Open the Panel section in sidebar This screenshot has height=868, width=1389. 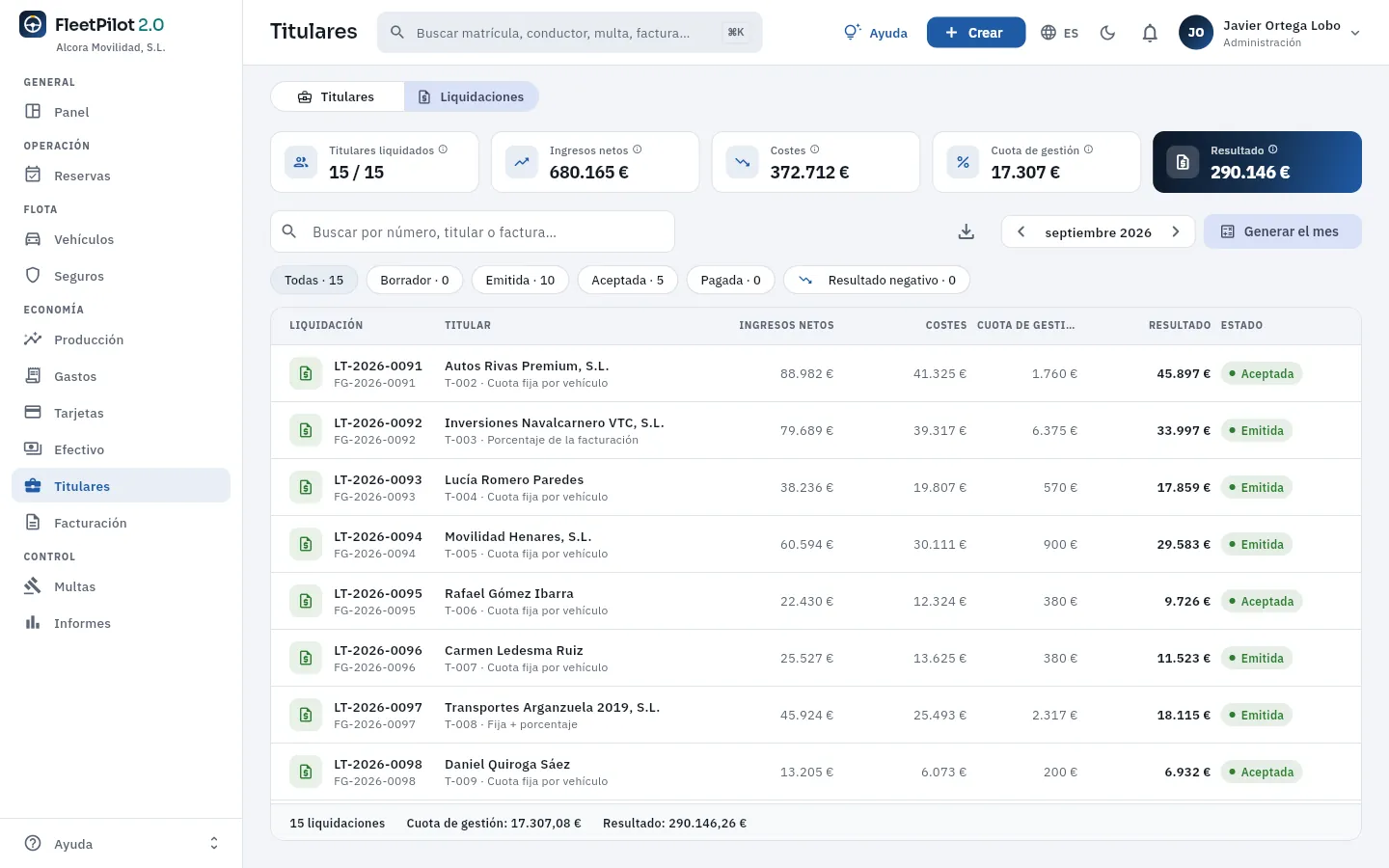pos(121,112)
